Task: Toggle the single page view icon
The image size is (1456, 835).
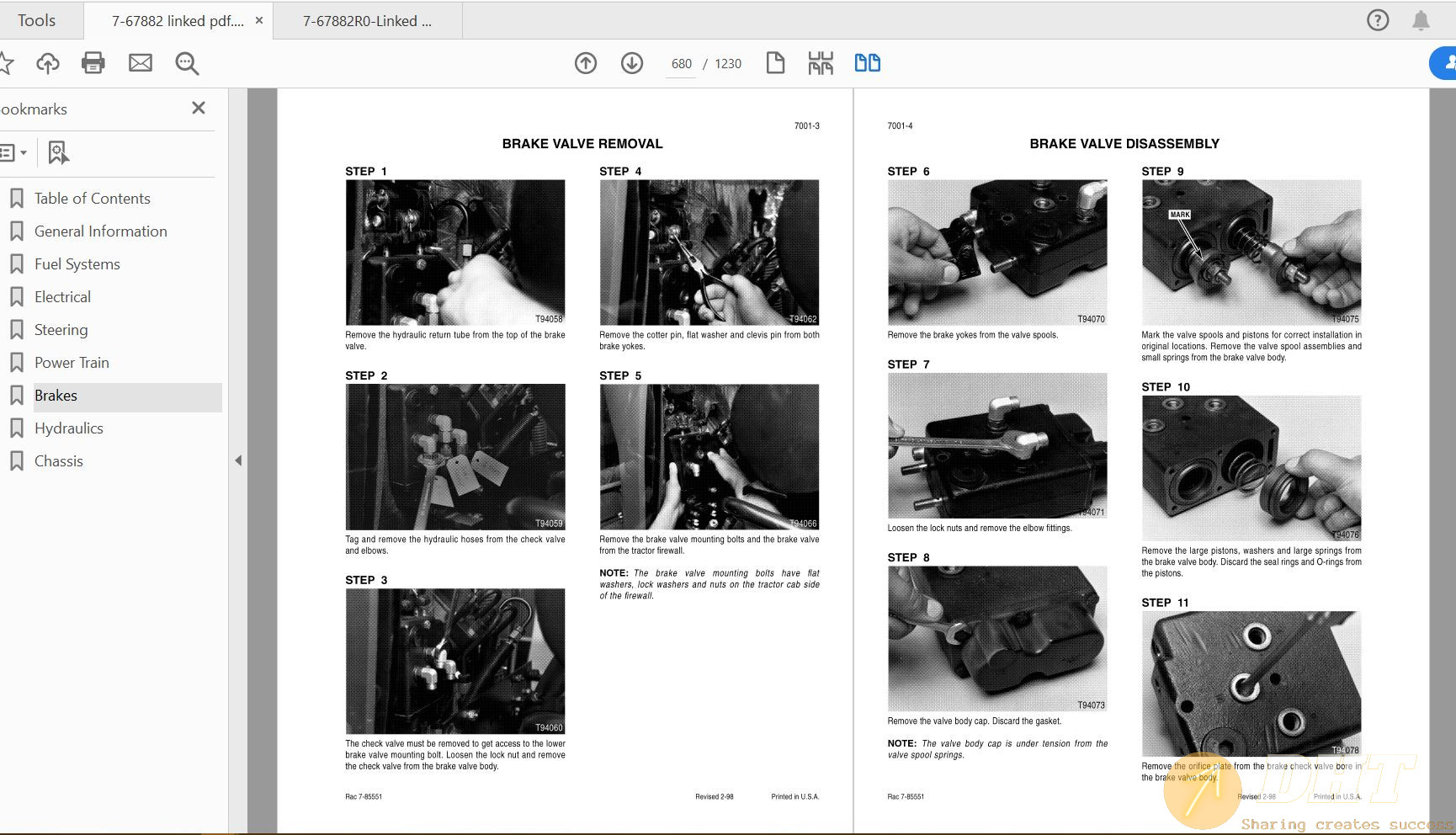Action: (775, 63)
